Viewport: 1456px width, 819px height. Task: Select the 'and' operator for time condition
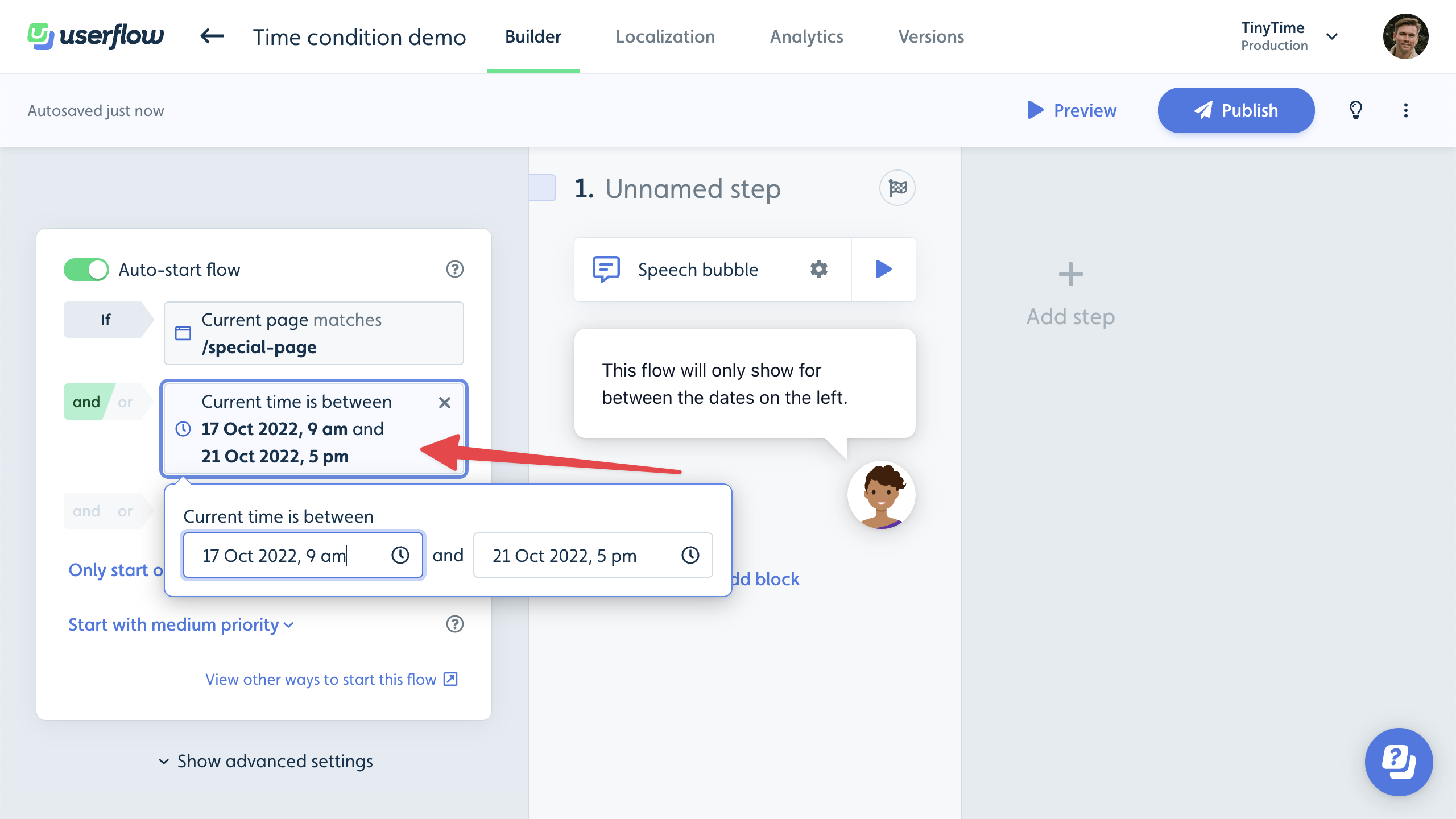[86, 402]
